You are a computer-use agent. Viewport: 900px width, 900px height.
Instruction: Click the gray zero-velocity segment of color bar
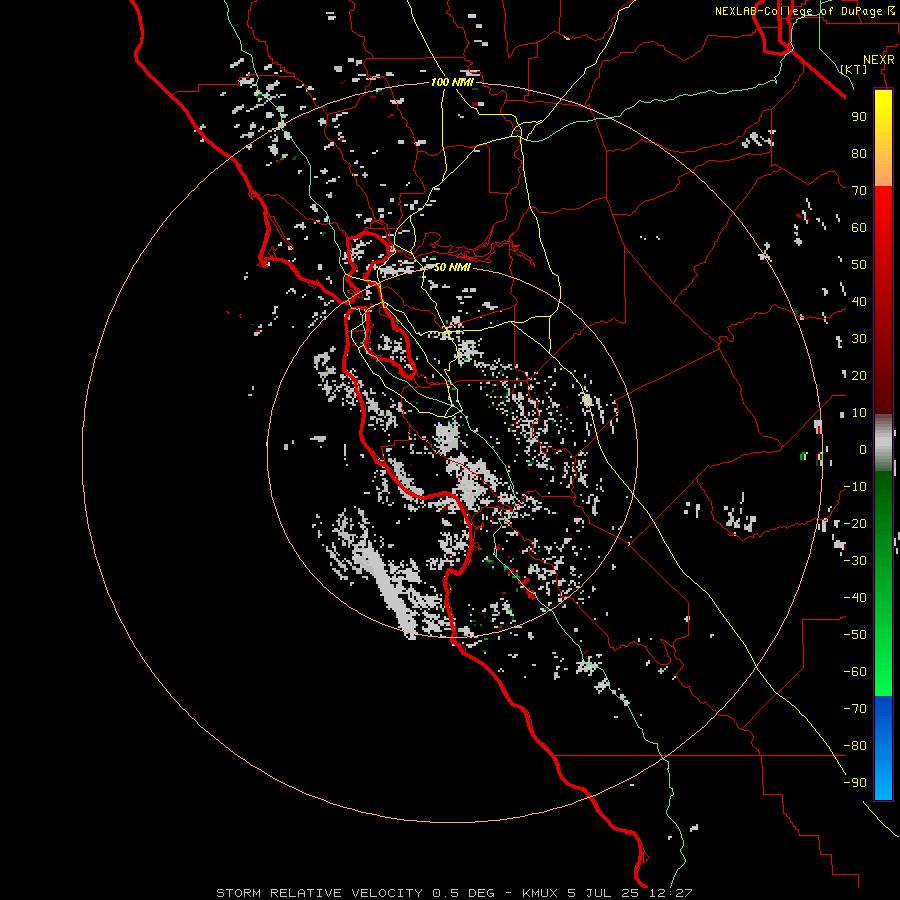pyautogui.click(x=883, y=443)
